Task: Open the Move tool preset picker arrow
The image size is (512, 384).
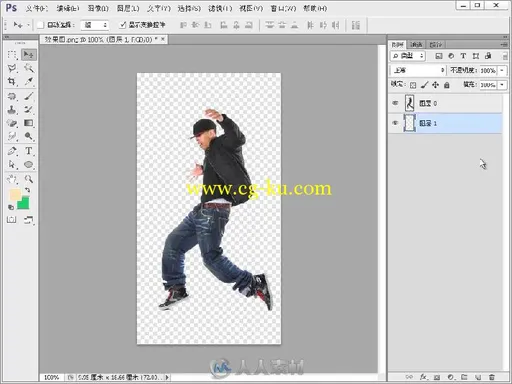Action: tap(28, 25)
